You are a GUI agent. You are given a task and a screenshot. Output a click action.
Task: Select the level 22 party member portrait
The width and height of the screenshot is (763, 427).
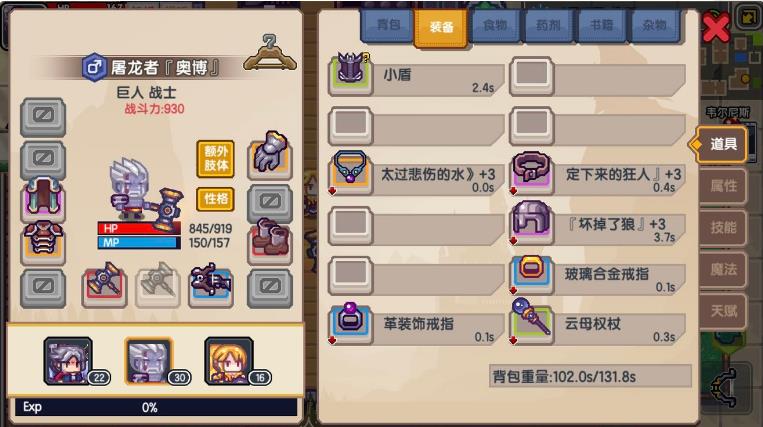coord(68,361)
